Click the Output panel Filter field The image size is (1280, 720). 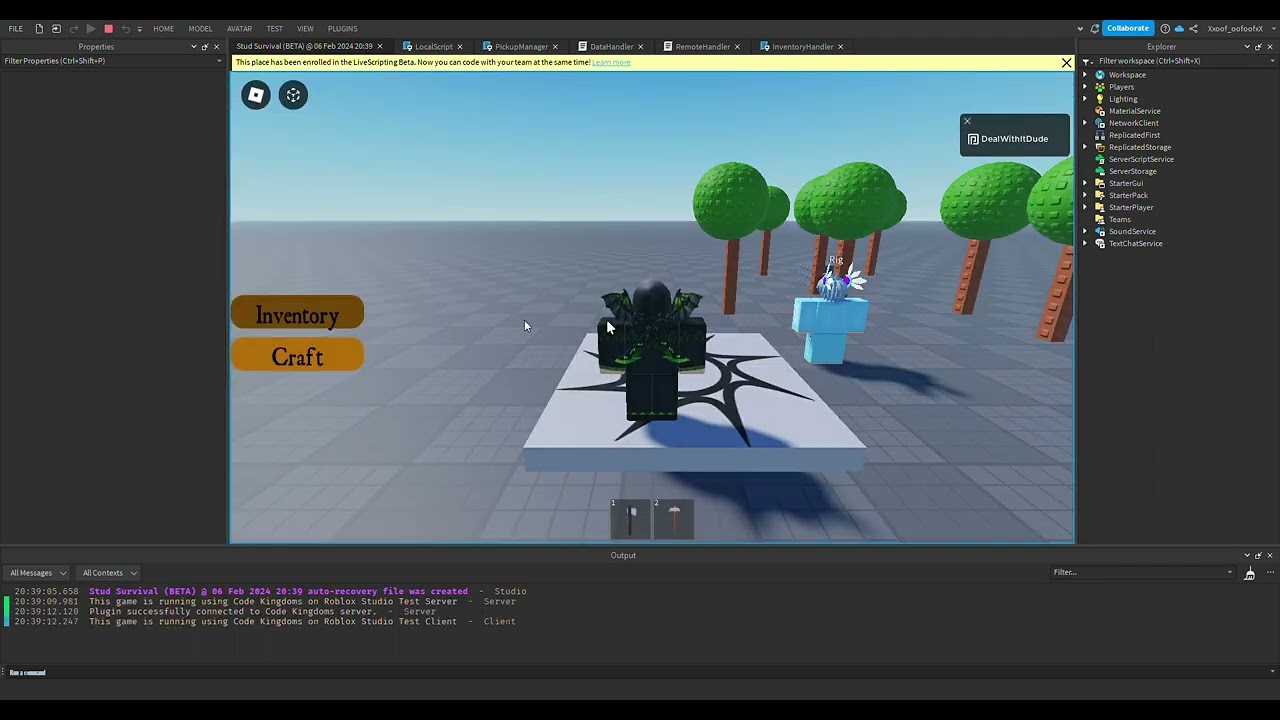coord(1143,573)
